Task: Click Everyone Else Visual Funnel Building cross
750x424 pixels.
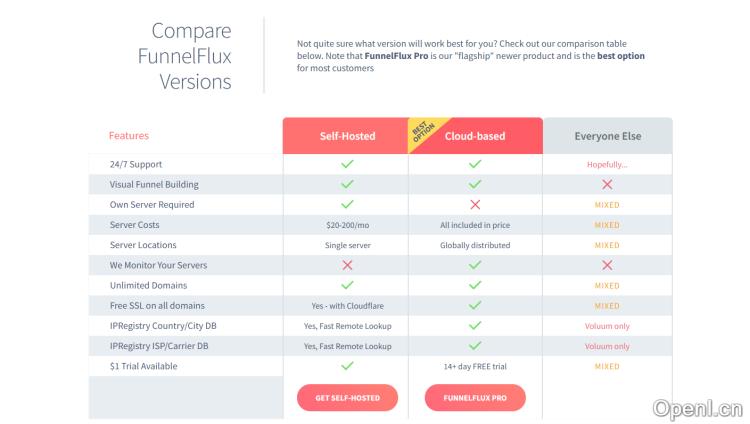Action: coord(607,184)
